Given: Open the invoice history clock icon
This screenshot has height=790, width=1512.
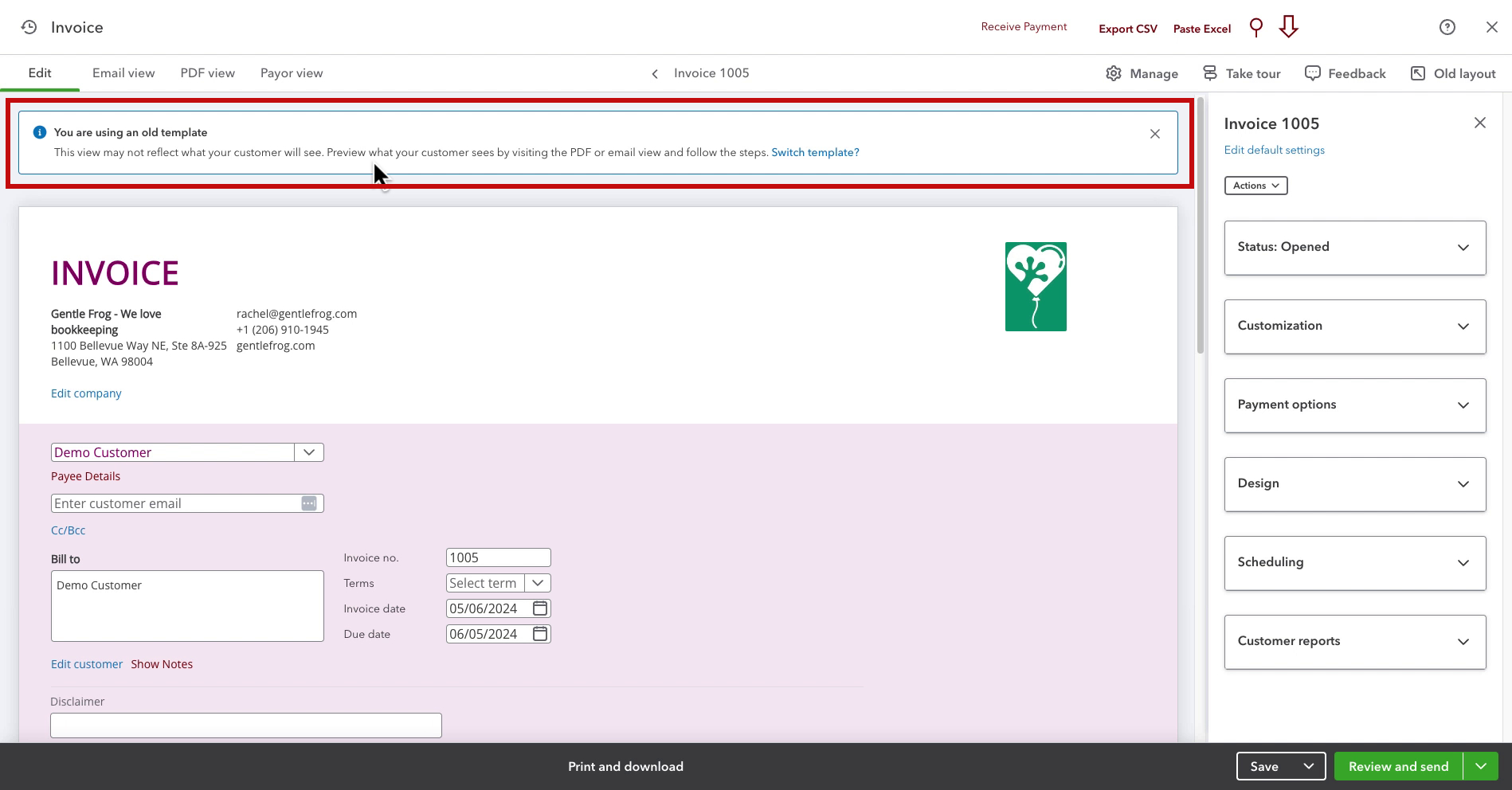Looking at the screenshot, I should (29, 27).
